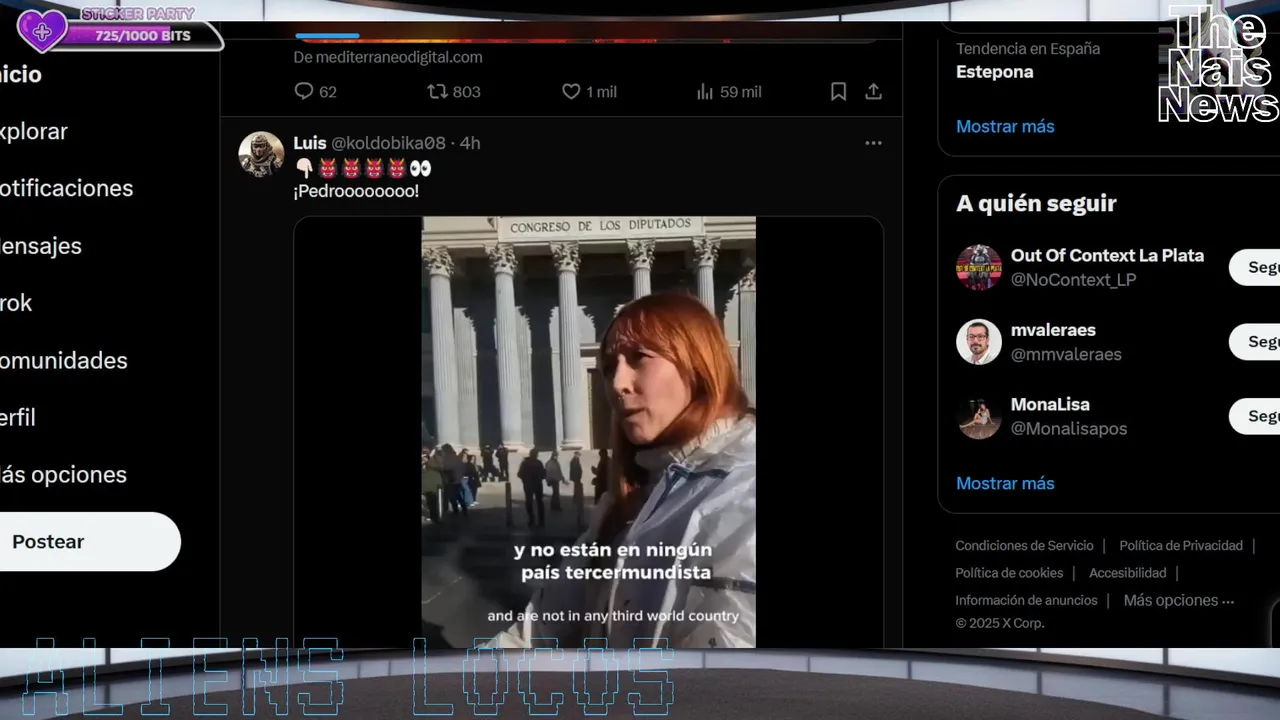
Task: Click the 725/1000 bits progress bar
Action: (145, 36)
